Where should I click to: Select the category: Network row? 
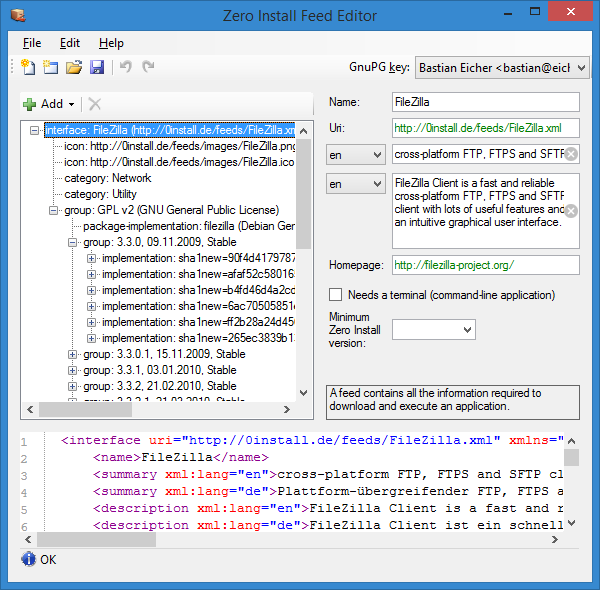[108, 178]
